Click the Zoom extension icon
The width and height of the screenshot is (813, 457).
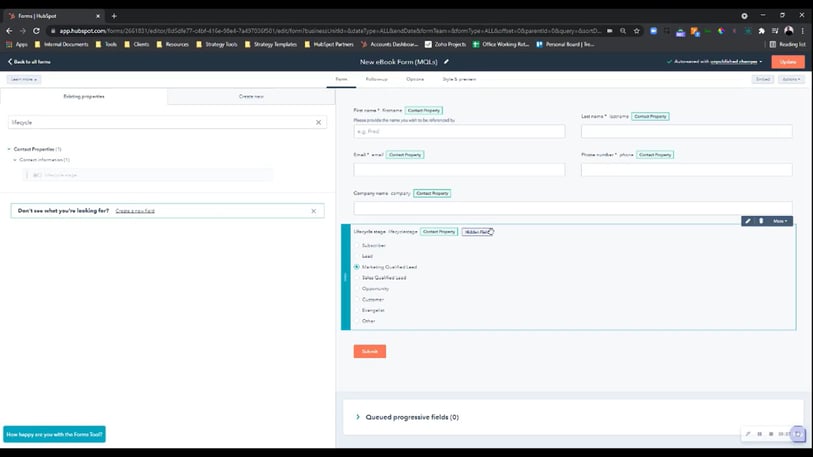[x=653, y=31]
